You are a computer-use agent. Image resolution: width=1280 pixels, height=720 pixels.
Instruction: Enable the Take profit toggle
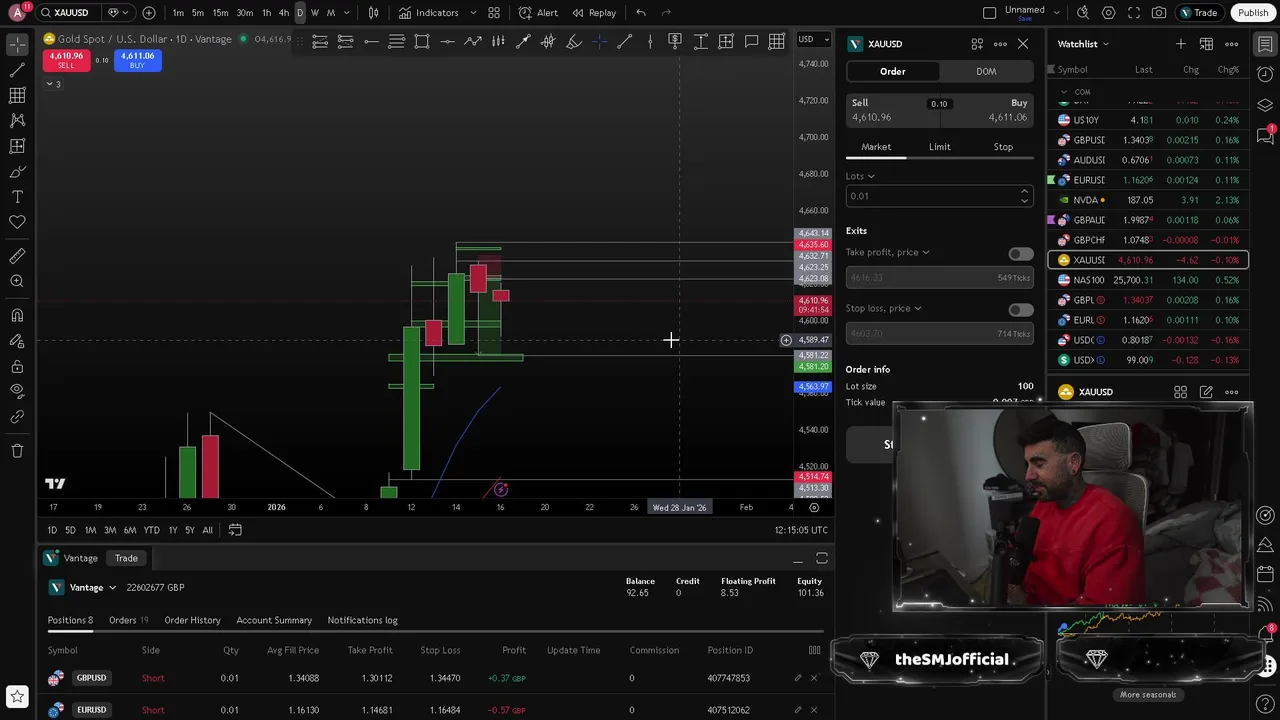[x=1020, y=254]
